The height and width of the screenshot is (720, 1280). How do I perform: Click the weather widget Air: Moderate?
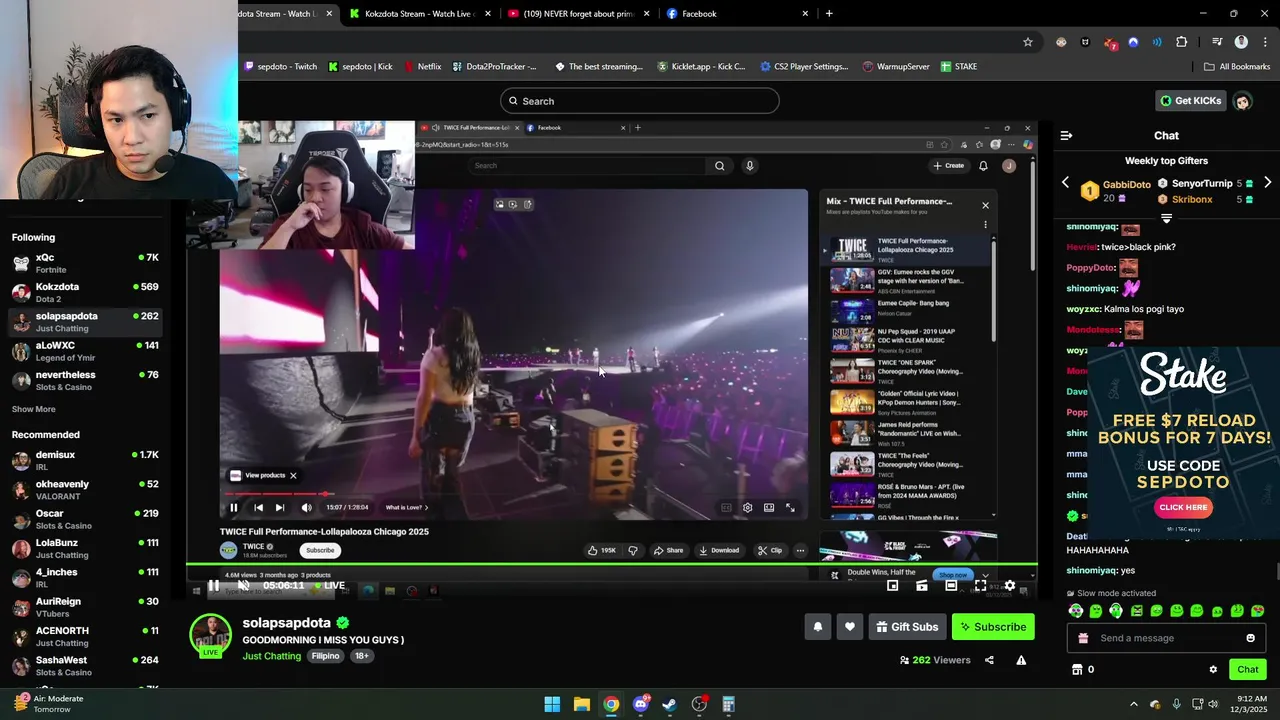click(x=50, y=703)
